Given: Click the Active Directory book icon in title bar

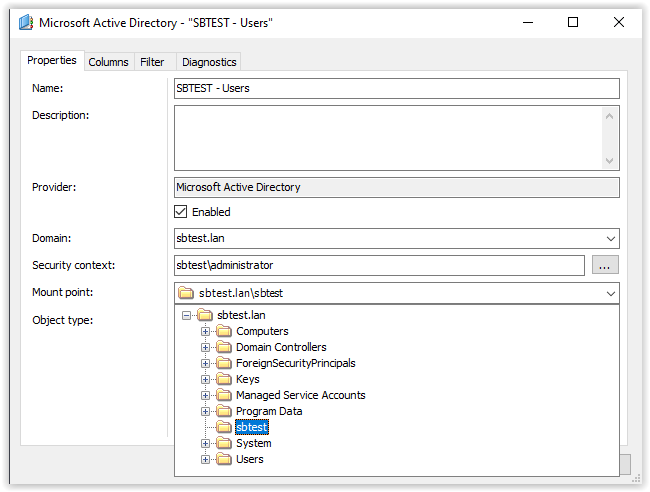Looking at the screenshot, I should [26, 22].
